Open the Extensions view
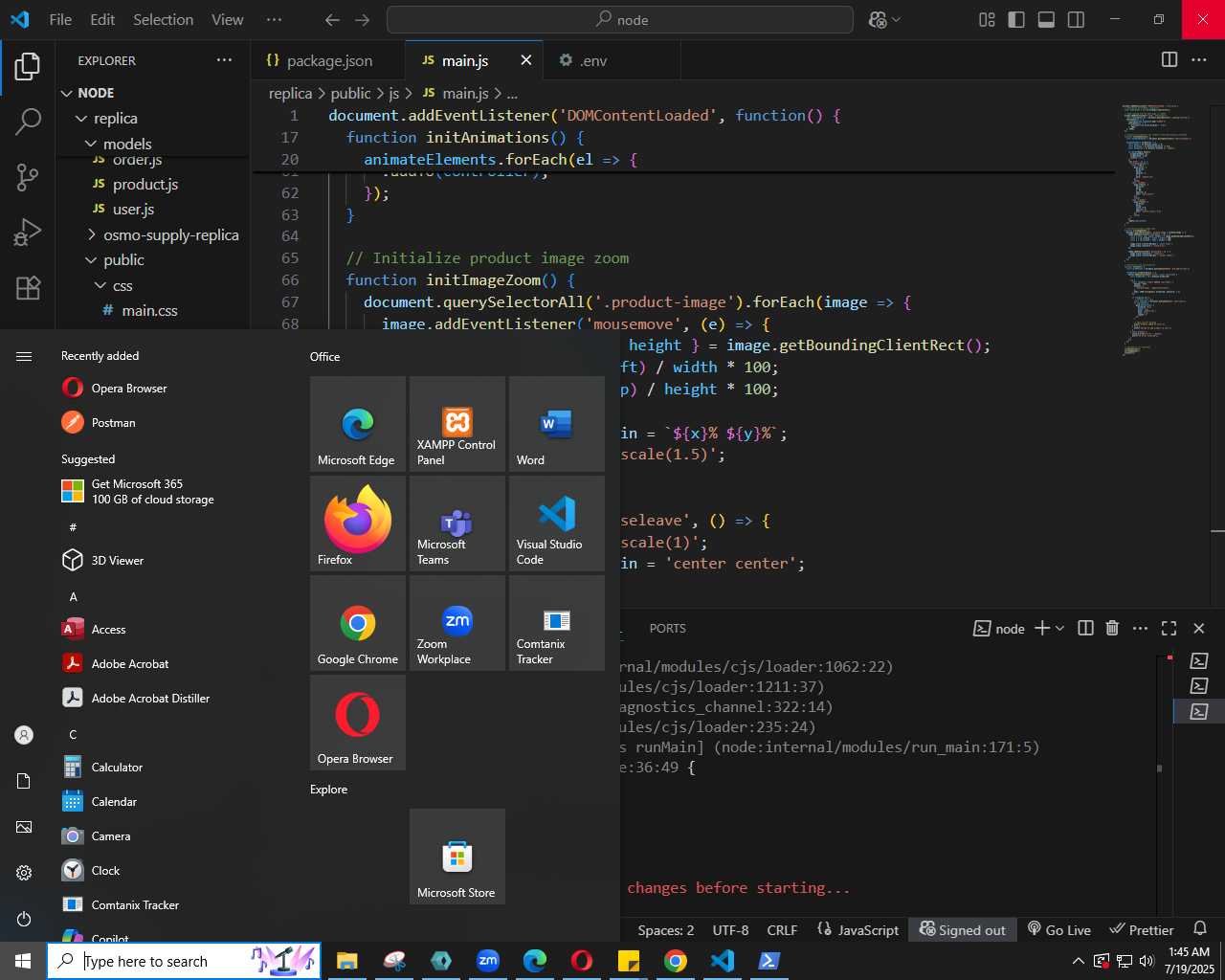The image size is (1225, 980). 28,288
